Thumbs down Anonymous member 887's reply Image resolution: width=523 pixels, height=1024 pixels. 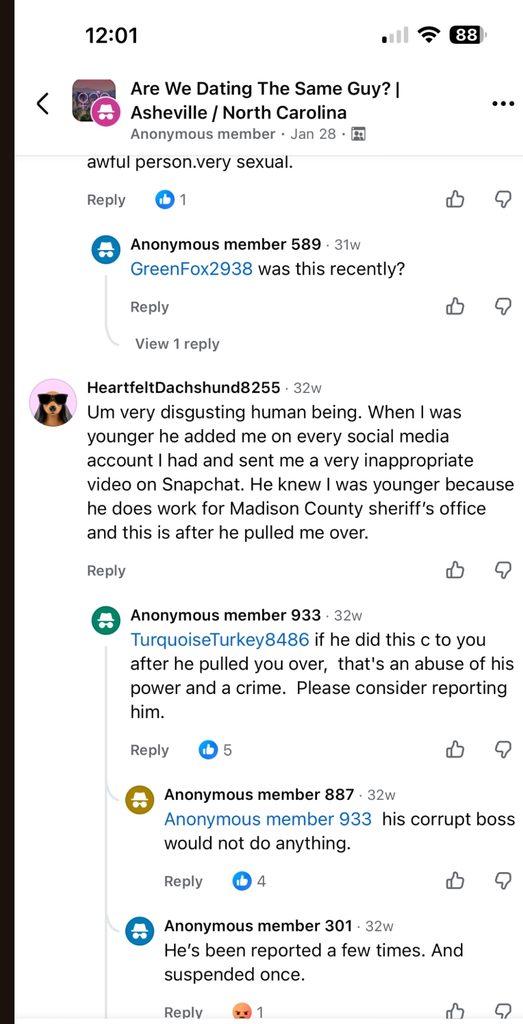(502, 881)
